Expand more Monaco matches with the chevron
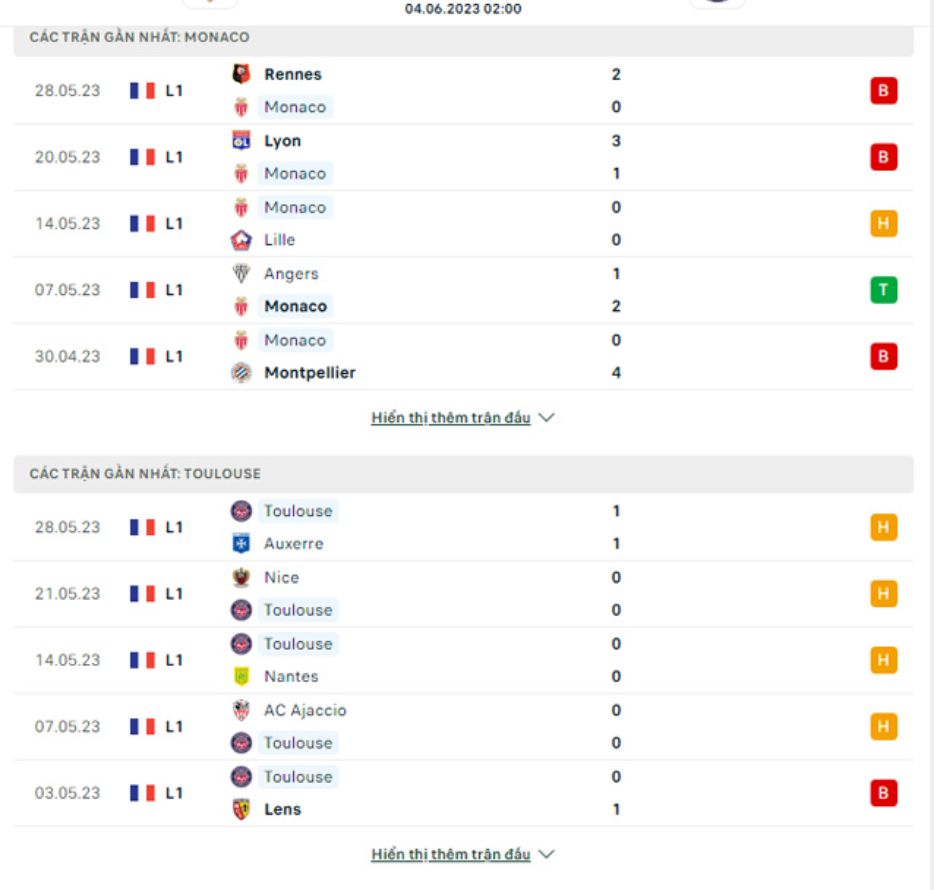The height and width of the screenshot is (890, 934). coord(546,418)
